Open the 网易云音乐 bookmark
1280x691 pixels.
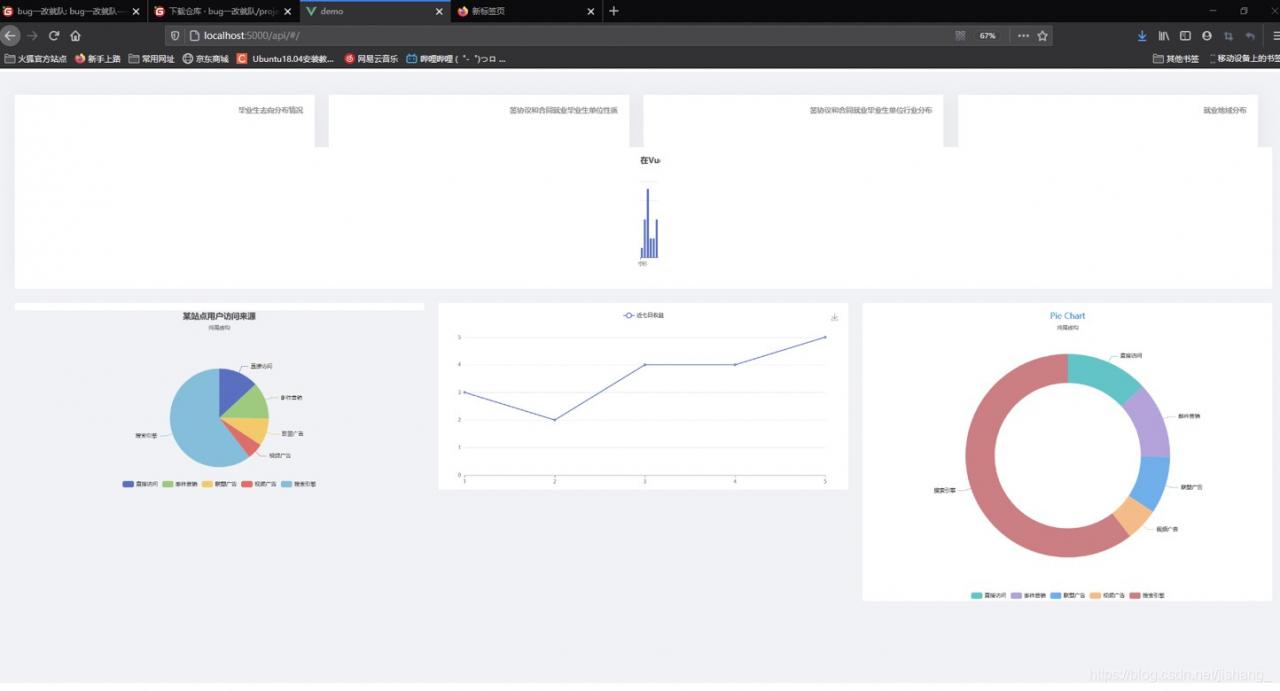coord(371,59)
